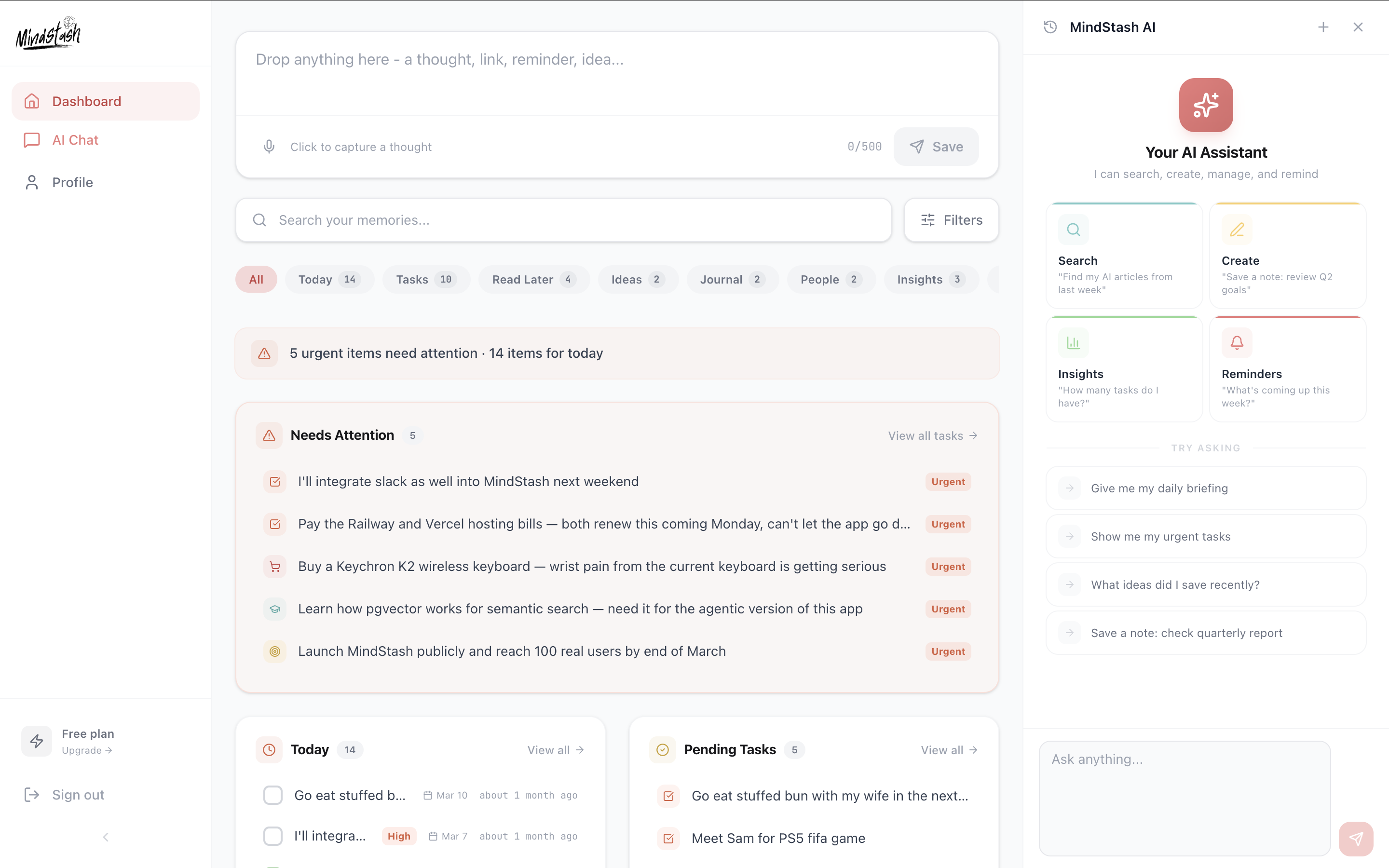Click the chat history icon beside MindStash AI

point(1050,27)
